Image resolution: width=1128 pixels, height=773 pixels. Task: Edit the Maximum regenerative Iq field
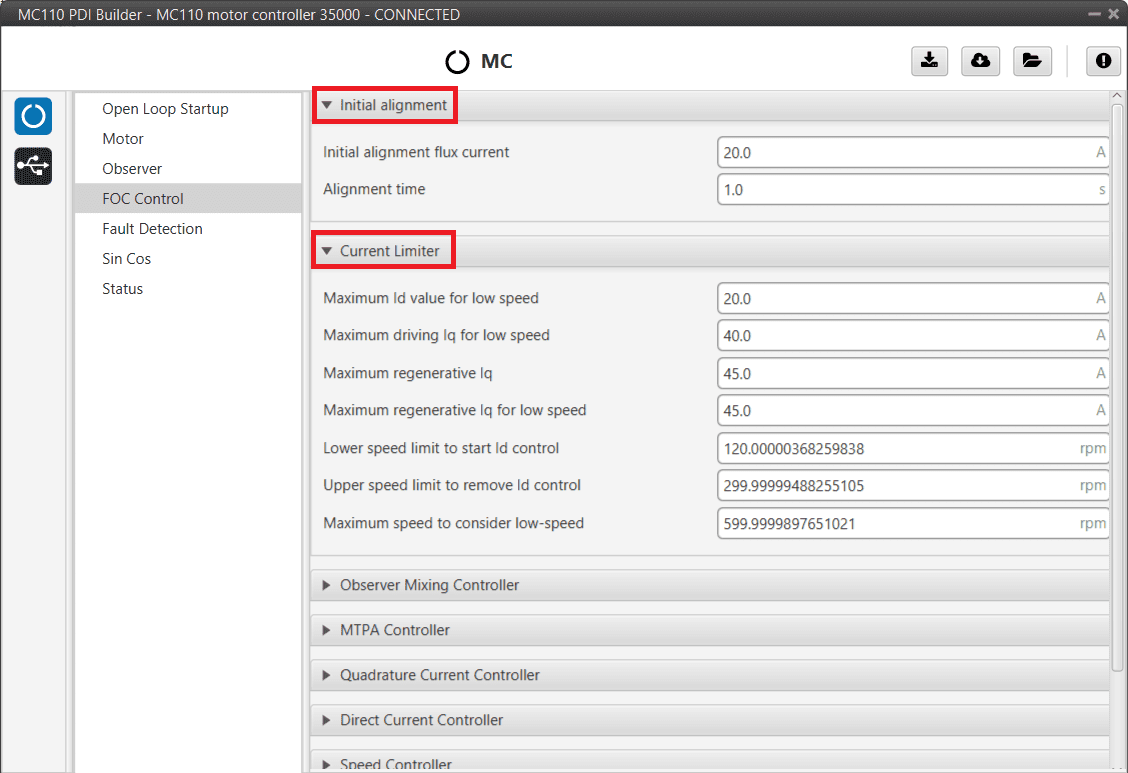[912, 374]
